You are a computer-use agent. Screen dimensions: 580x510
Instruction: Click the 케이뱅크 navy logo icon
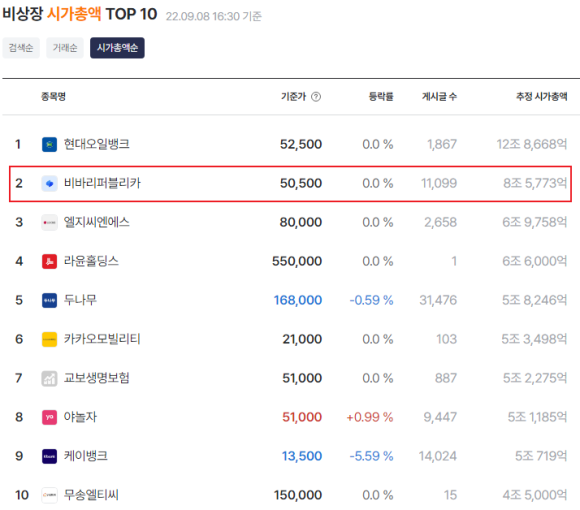[x=49, y=456]
